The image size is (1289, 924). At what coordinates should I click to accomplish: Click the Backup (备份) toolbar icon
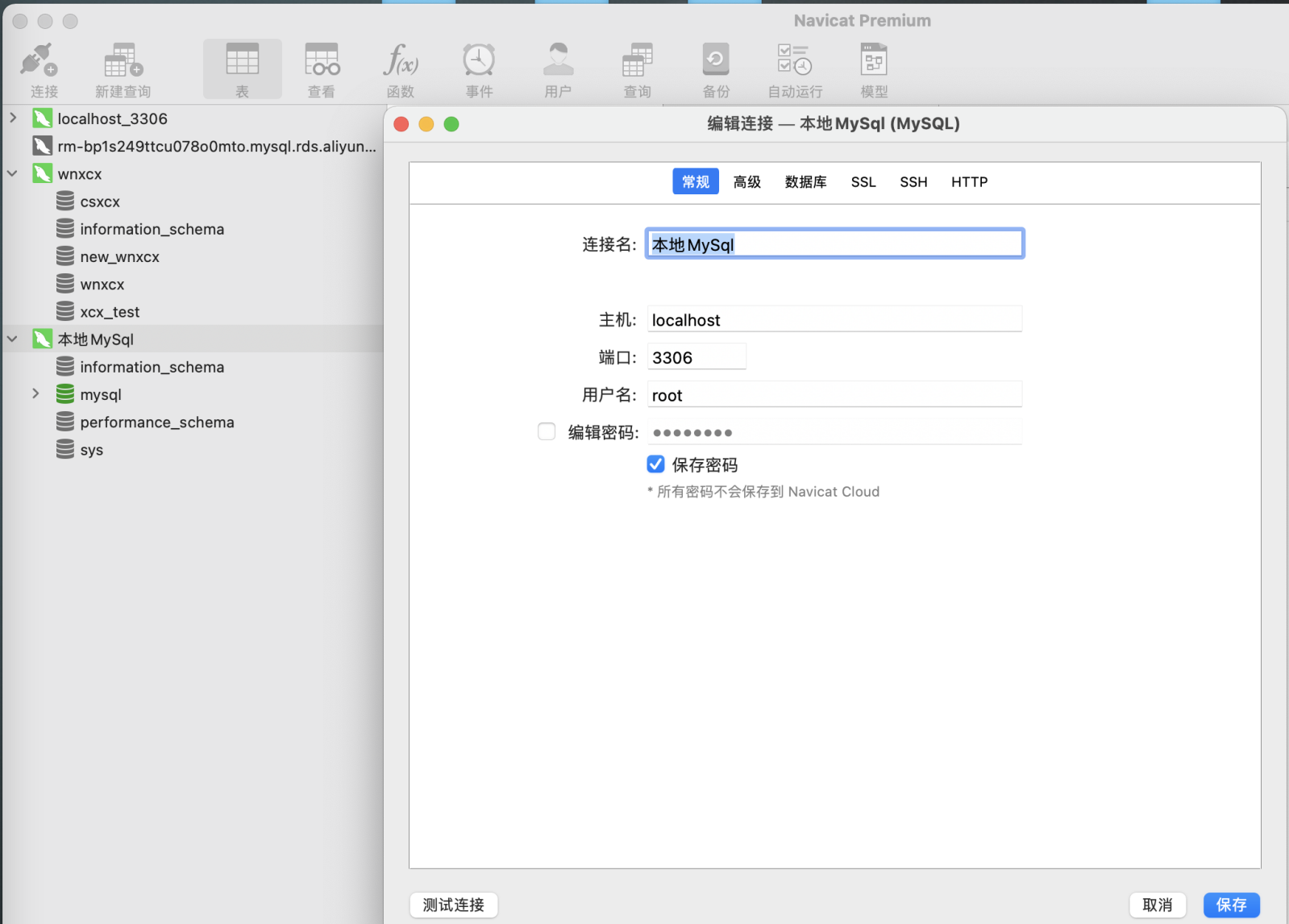[x=716, y=60]
